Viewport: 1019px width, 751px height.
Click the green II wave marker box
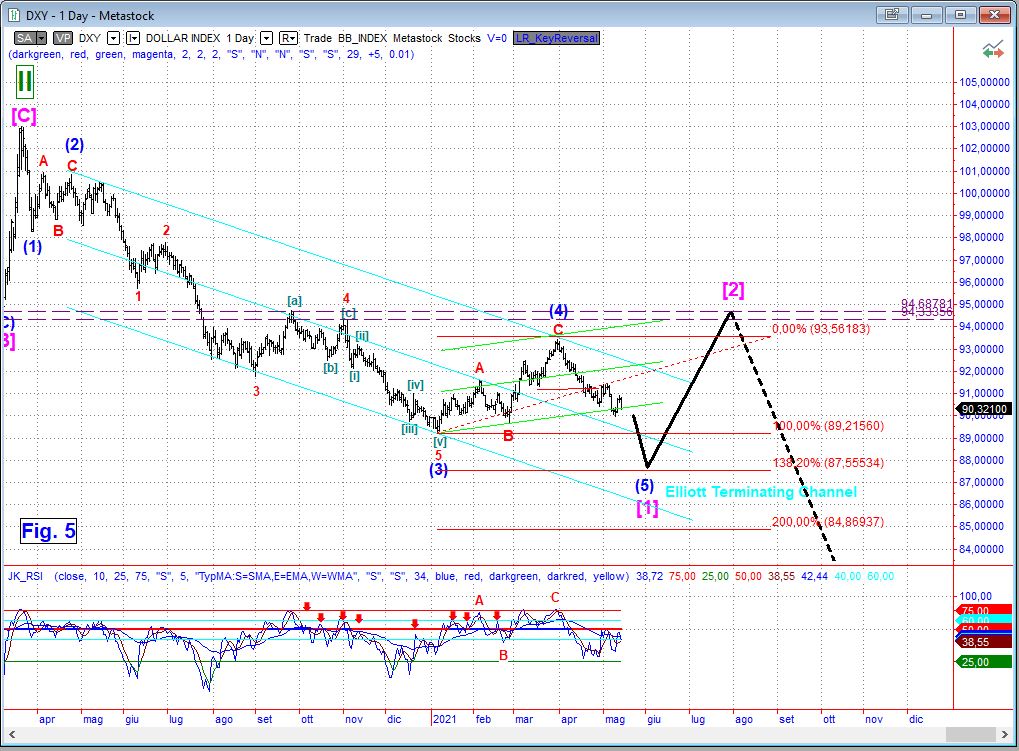(x=25, y=81)
